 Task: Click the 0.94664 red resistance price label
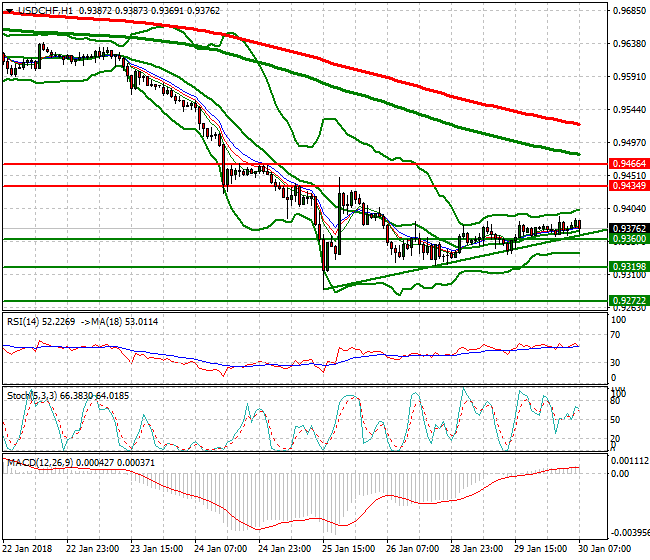(x=629, y=164)
